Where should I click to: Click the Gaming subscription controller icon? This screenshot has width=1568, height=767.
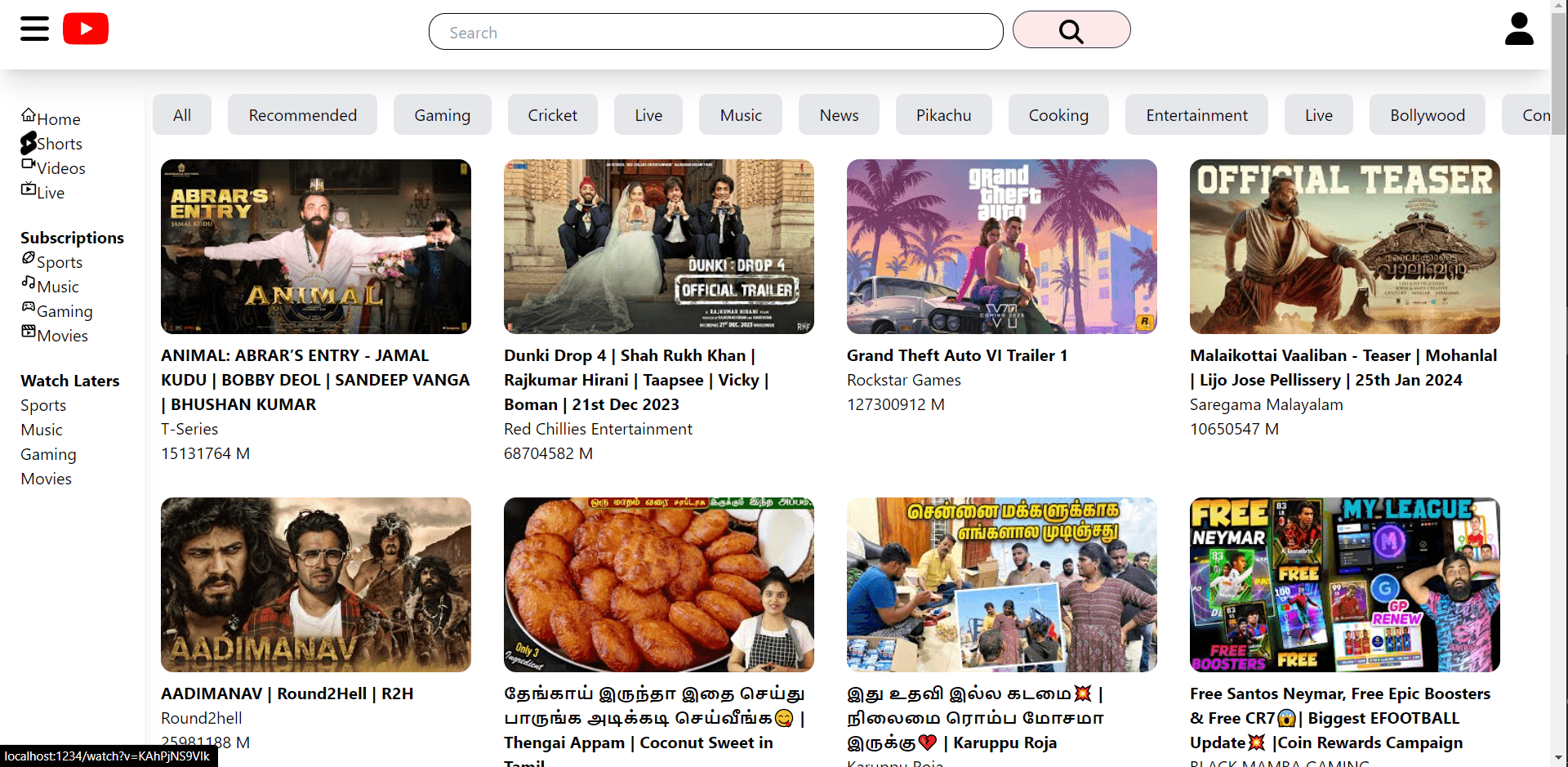29,307
